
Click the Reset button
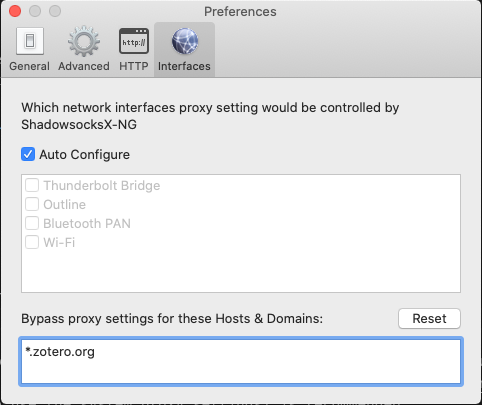click(x=429, y=318)
